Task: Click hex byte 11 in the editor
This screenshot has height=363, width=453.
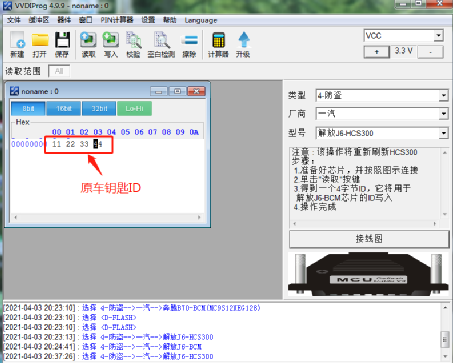Action: pyautogui.click(x=57, y=144)
